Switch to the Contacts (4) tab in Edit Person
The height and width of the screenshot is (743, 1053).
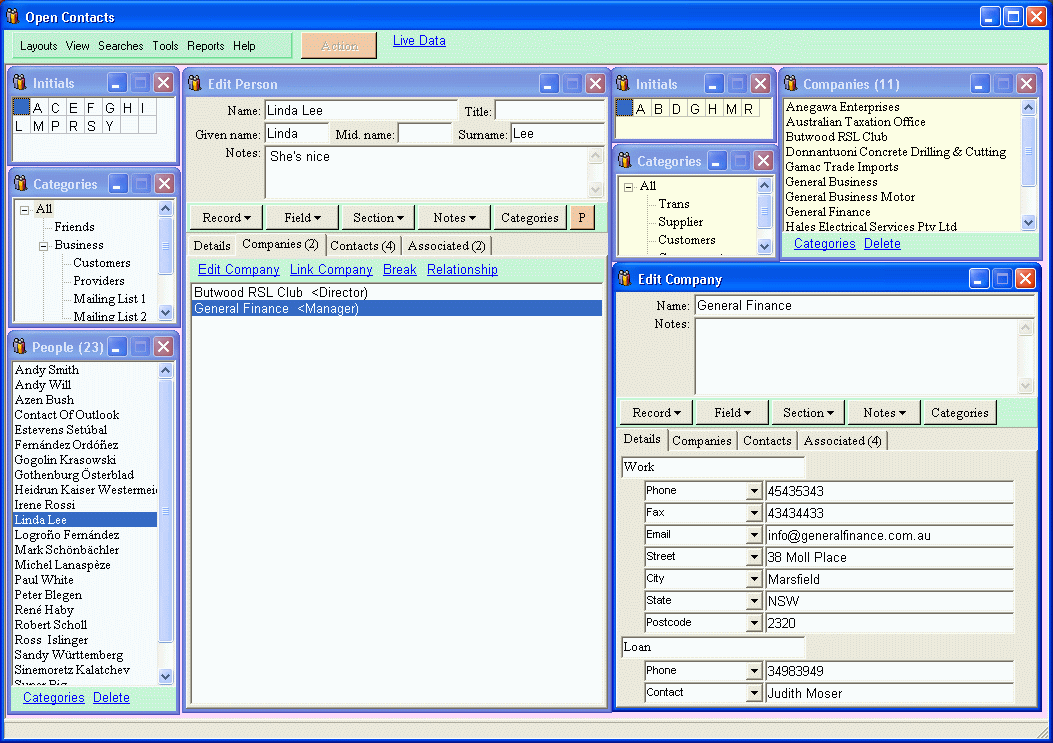click(x=364, y=245)
